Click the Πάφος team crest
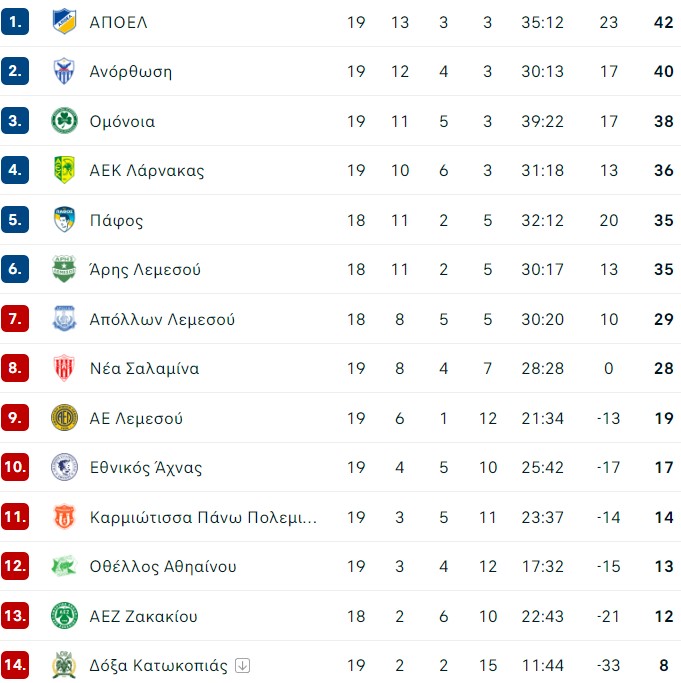The image size is (681, 683). coord(64,220)
